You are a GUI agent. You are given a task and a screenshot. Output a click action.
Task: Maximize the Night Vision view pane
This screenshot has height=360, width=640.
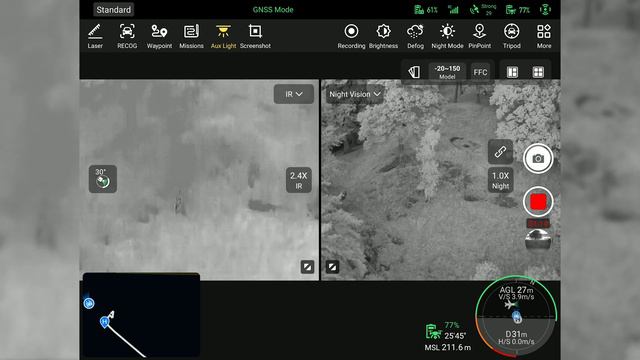(333, 267)
